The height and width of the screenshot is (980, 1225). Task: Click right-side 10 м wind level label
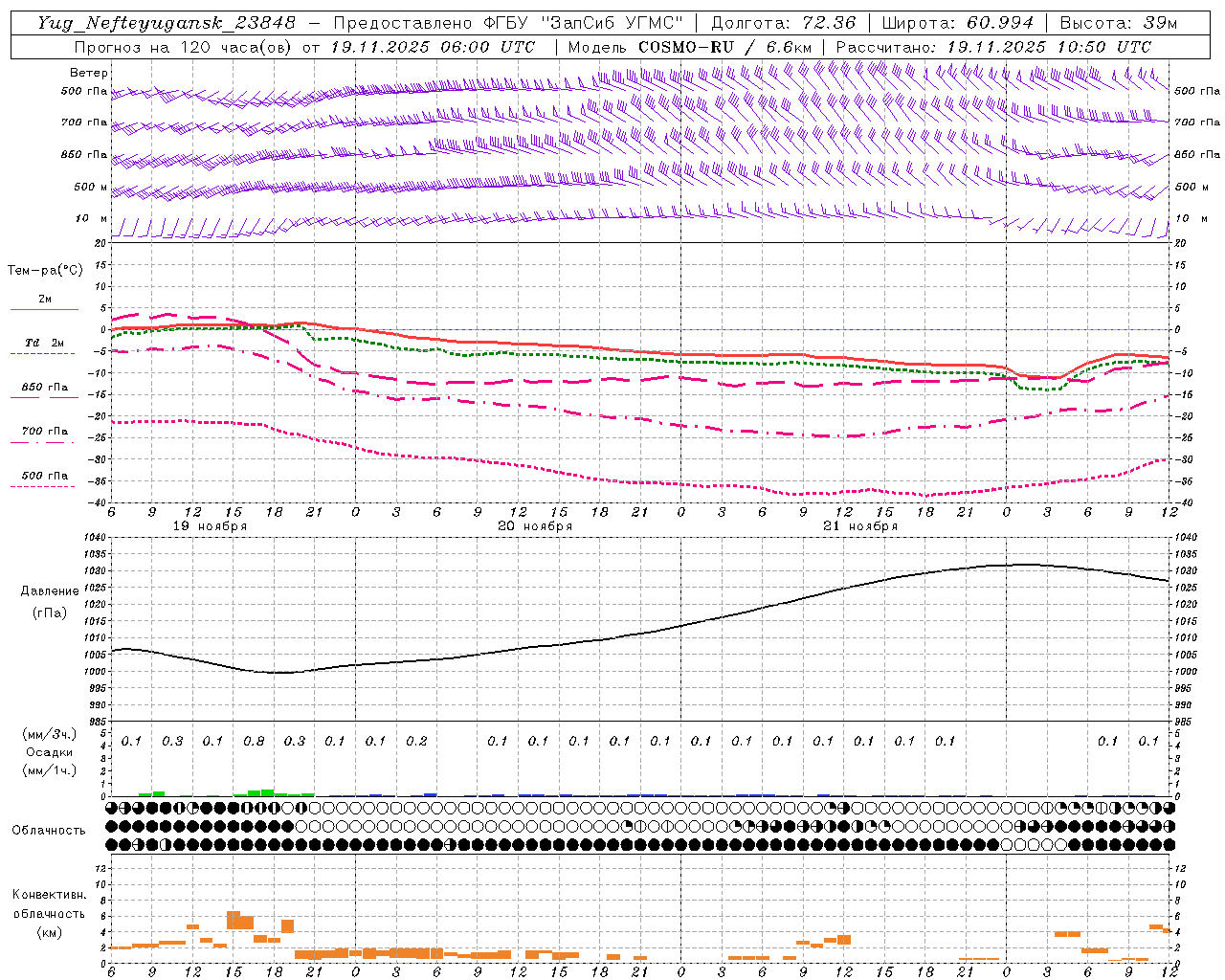click(x=1191, y=218)
